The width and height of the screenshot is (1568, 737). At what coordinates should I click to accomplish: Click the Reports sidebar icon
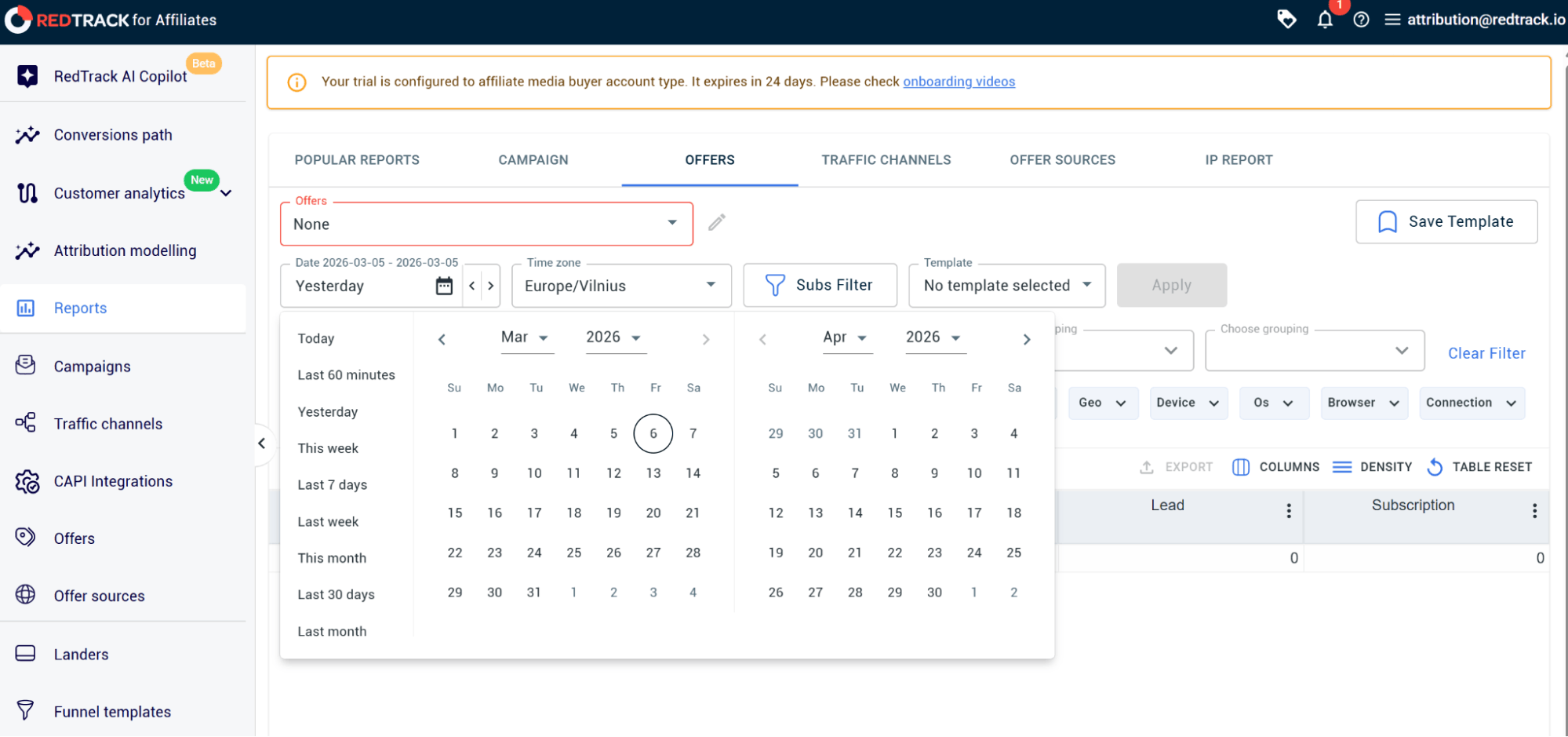[26, 308]
